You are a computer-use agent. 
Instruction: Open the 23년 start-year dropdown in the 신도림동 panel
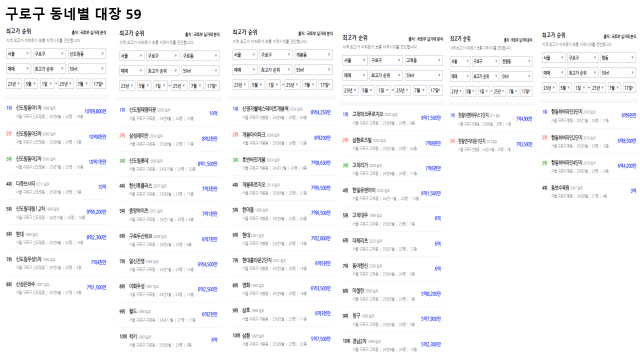[14, 84]
